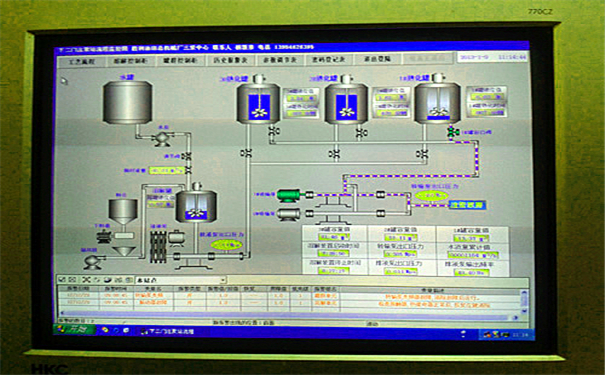Toggle the green outlet valve under the rightmost tank
The image size is (605, 375).
(451, 132)
